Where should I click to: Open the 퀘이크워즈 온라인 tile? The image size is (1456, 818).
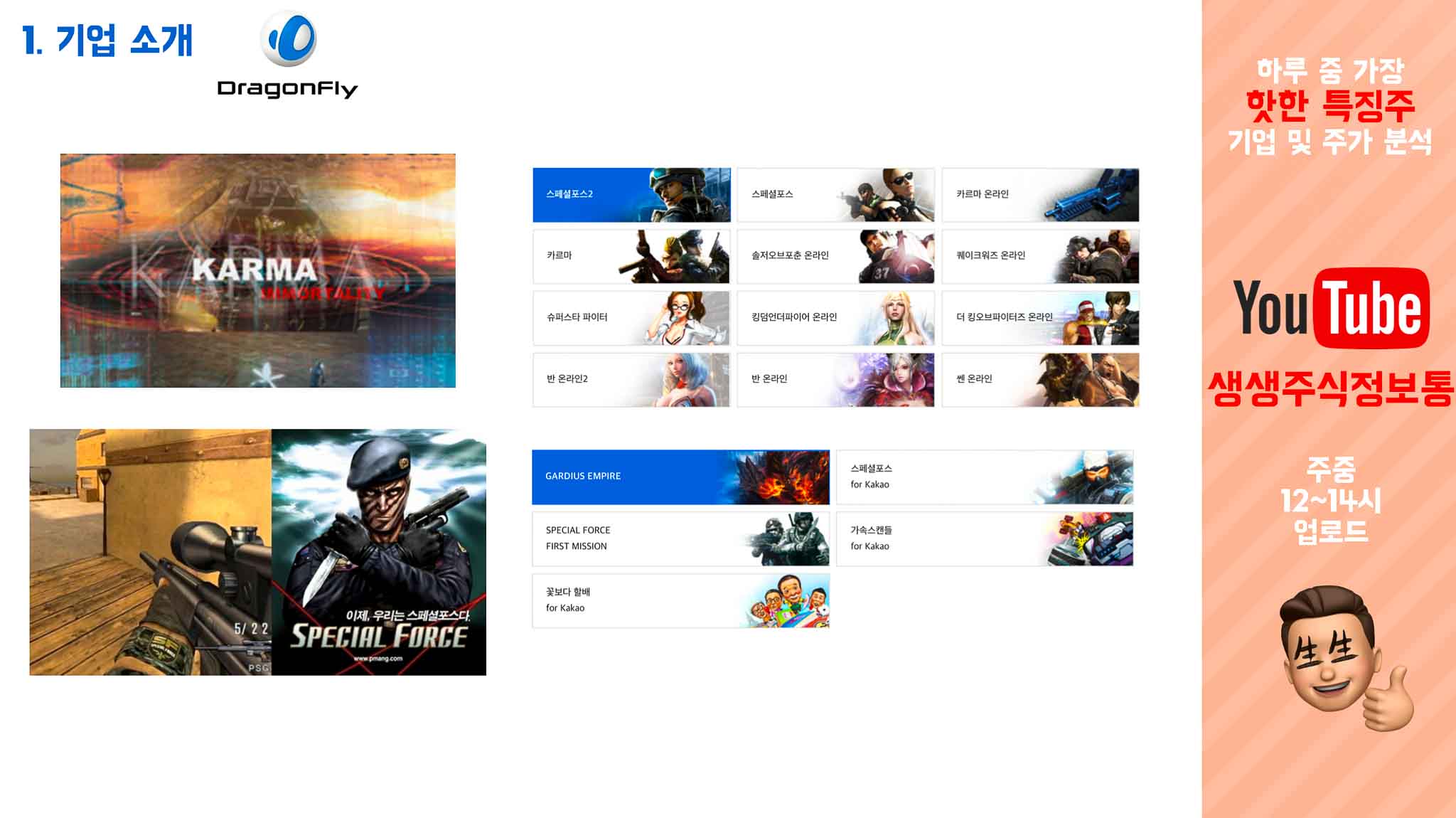(1040, 256)
